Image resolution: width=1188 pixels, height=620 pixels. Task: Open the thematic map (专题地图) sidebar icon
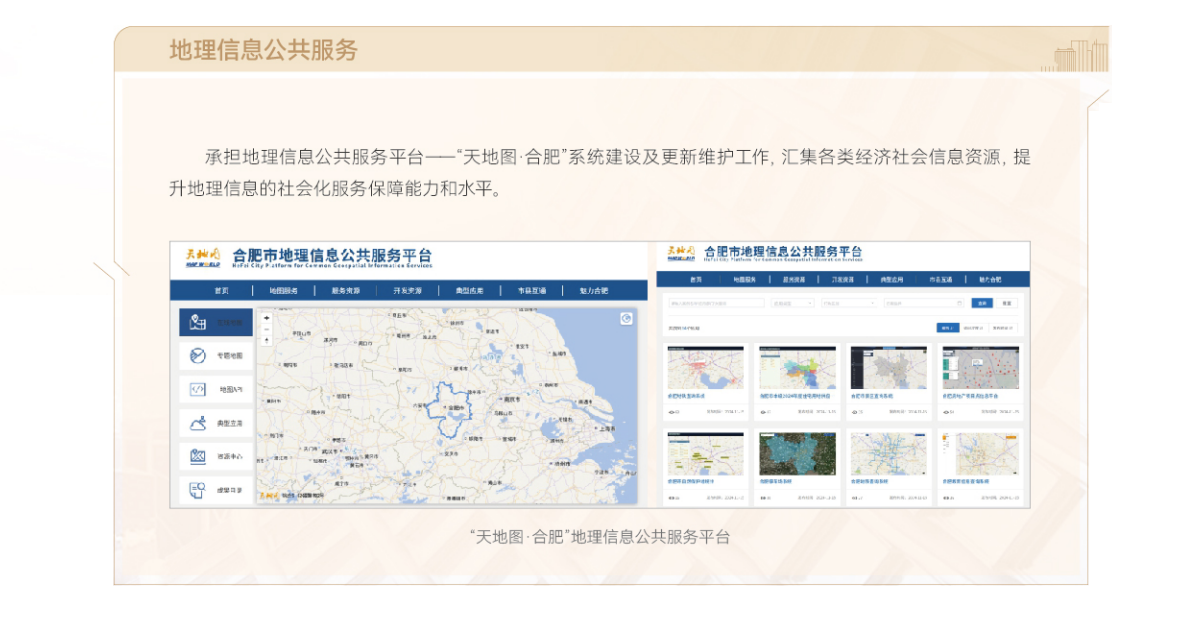pos(198,355)
